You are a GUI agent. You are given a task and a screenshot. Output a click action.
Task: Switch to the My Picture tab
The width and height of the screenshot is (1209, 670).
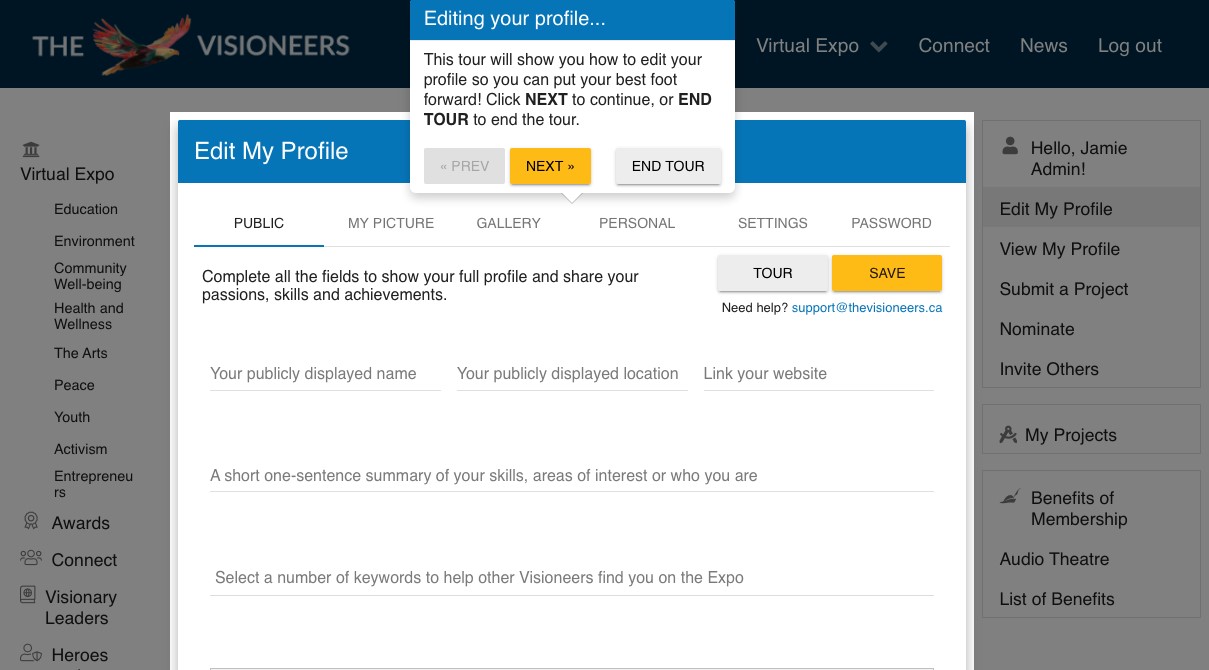391,223
